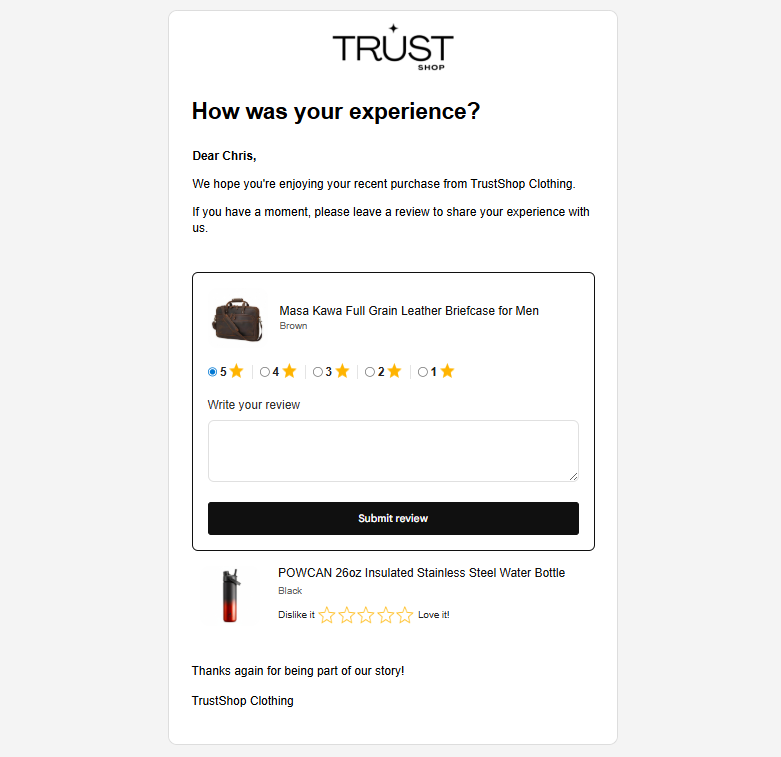Viewport: 781px width, 757px height.
Task: Select the 5 star rating radio button
Action: 212,372
